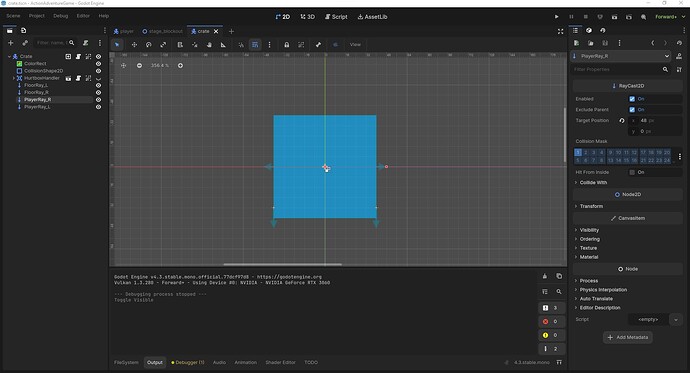Select the ColorRect node in scene tree

point(35,64)
